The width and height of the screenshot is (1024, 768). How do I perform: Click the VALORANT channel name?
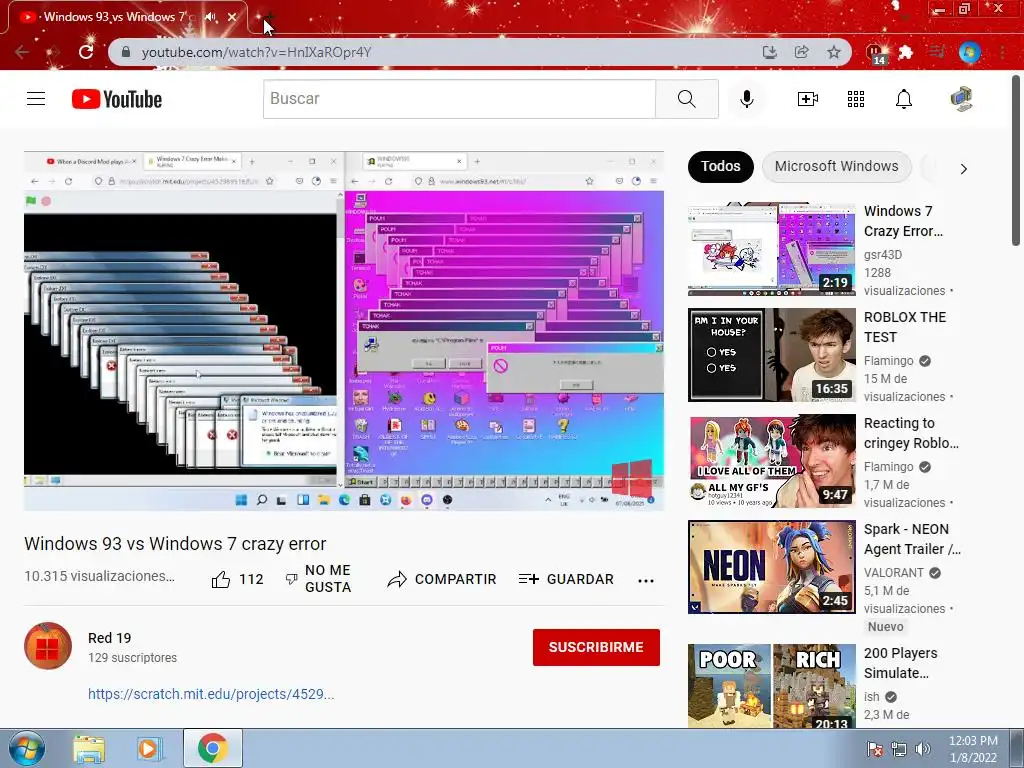tap(893, 573)
